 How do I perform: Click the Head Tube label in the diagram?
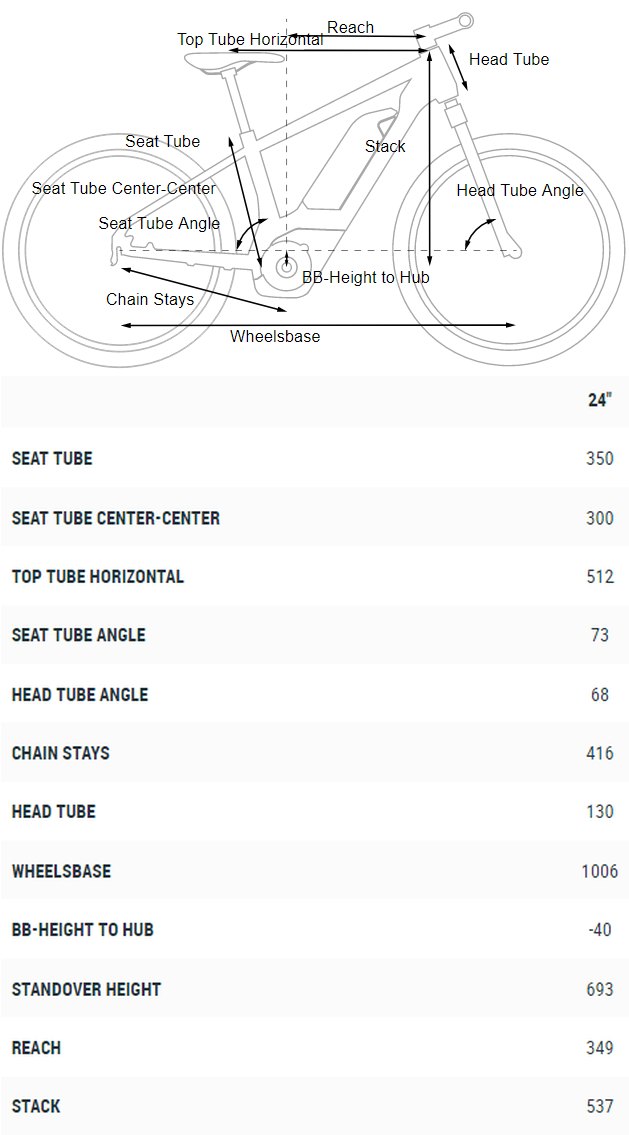509,59
